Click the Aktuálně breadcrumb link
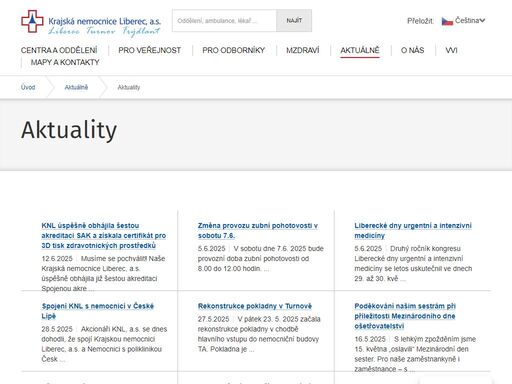Image resolution: width=512 pixels, height=384 pixels. click(x=76, y=87)
